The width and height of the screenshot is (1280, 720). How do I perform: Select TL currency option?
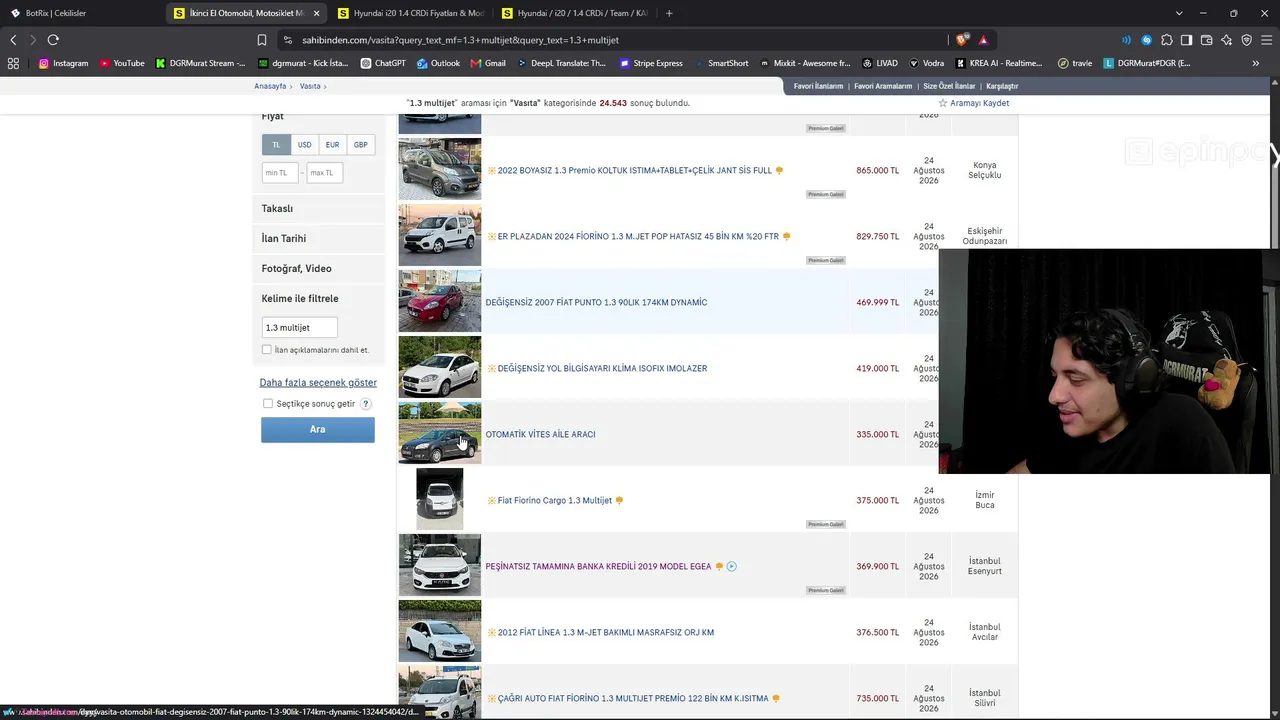coord(277,145)
